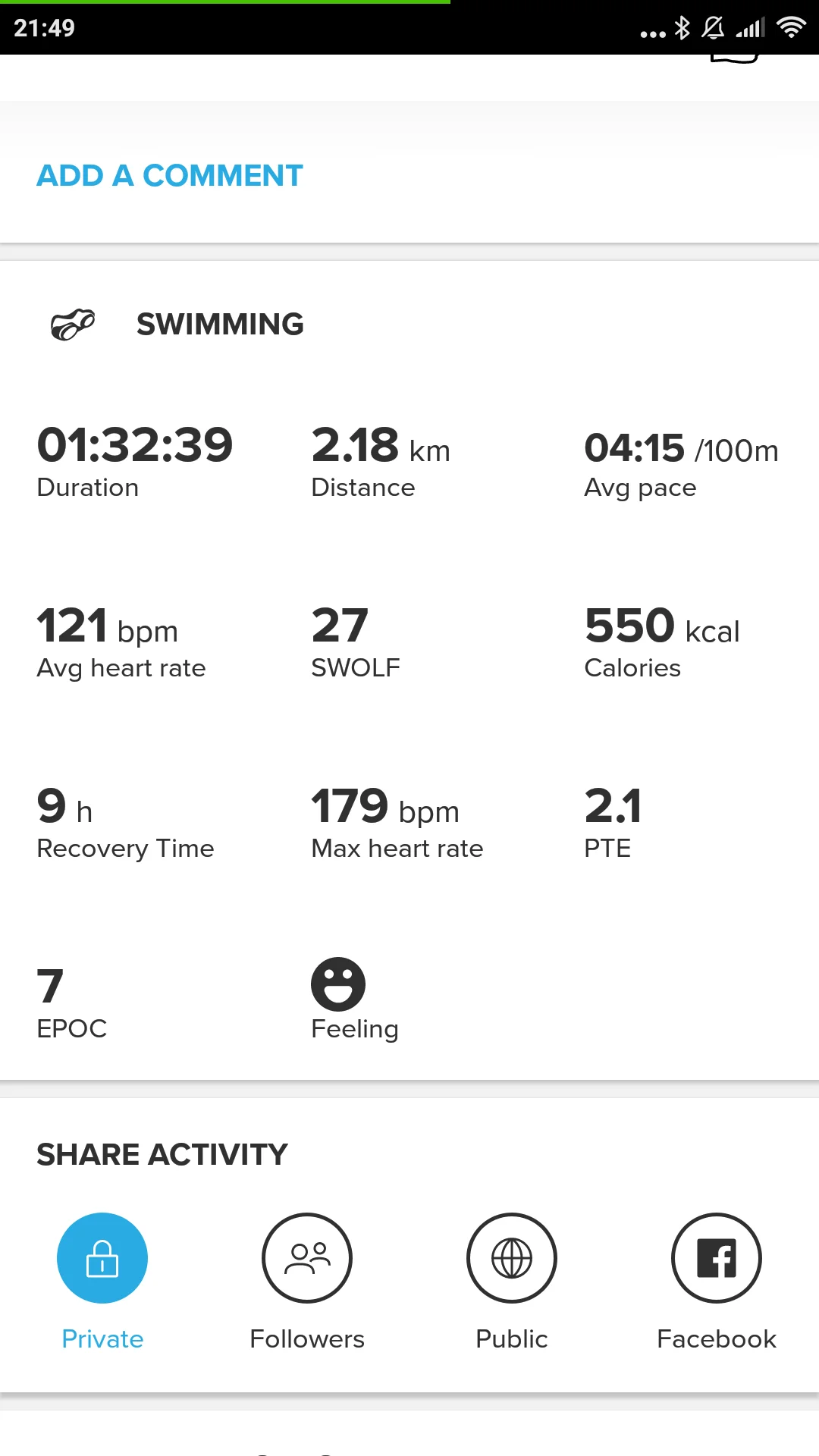Tap the 550 kcal Calories stat

point(661,626)
